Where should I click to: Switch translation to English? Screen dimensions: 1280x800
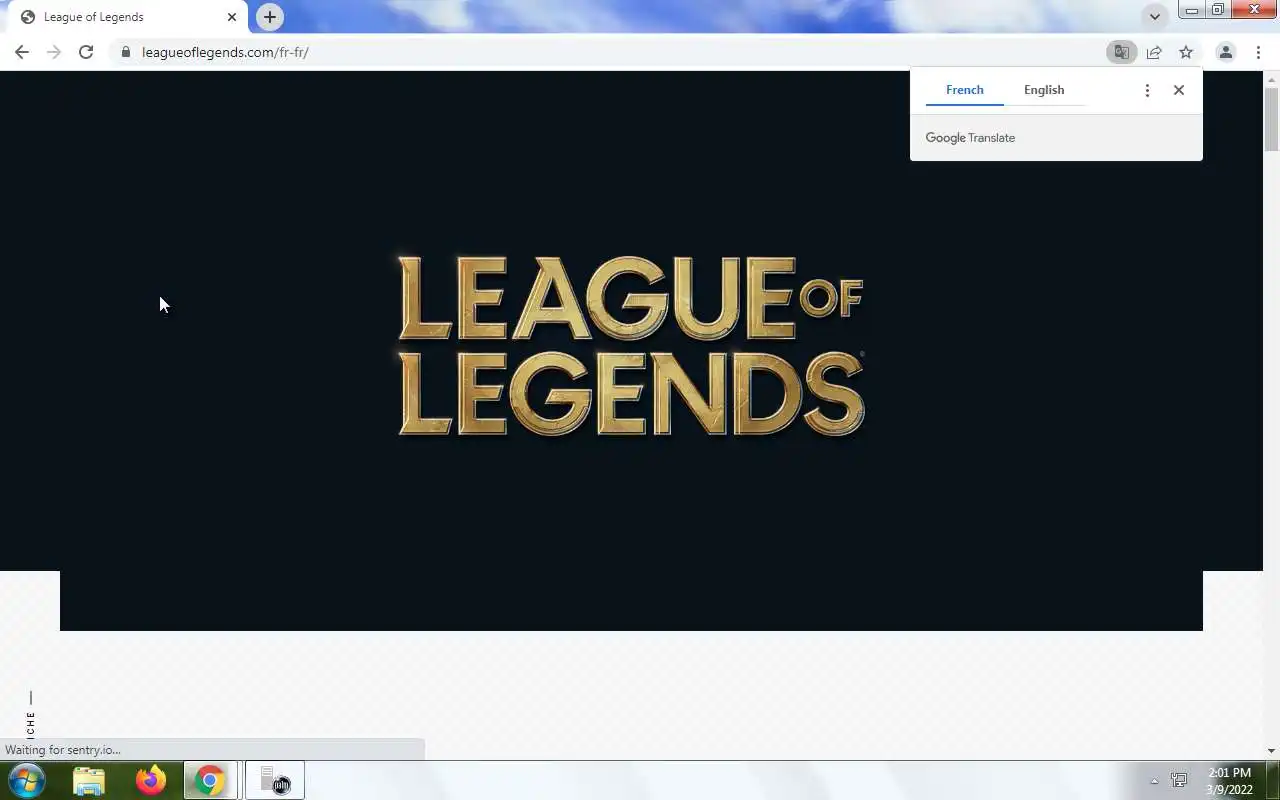(x=1044, y=90)
